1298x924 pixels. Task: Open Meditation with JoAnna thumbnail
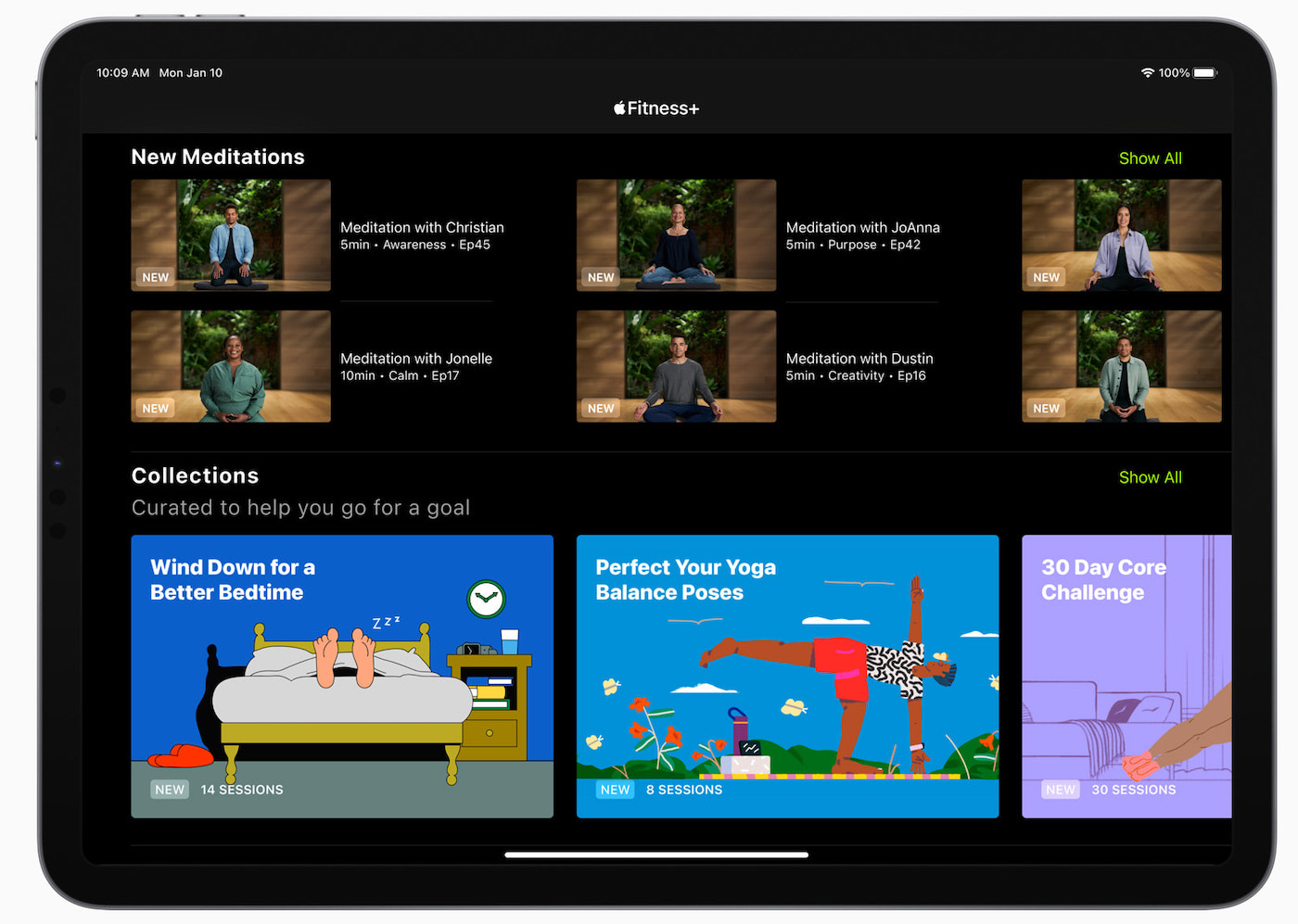point(676,235)
